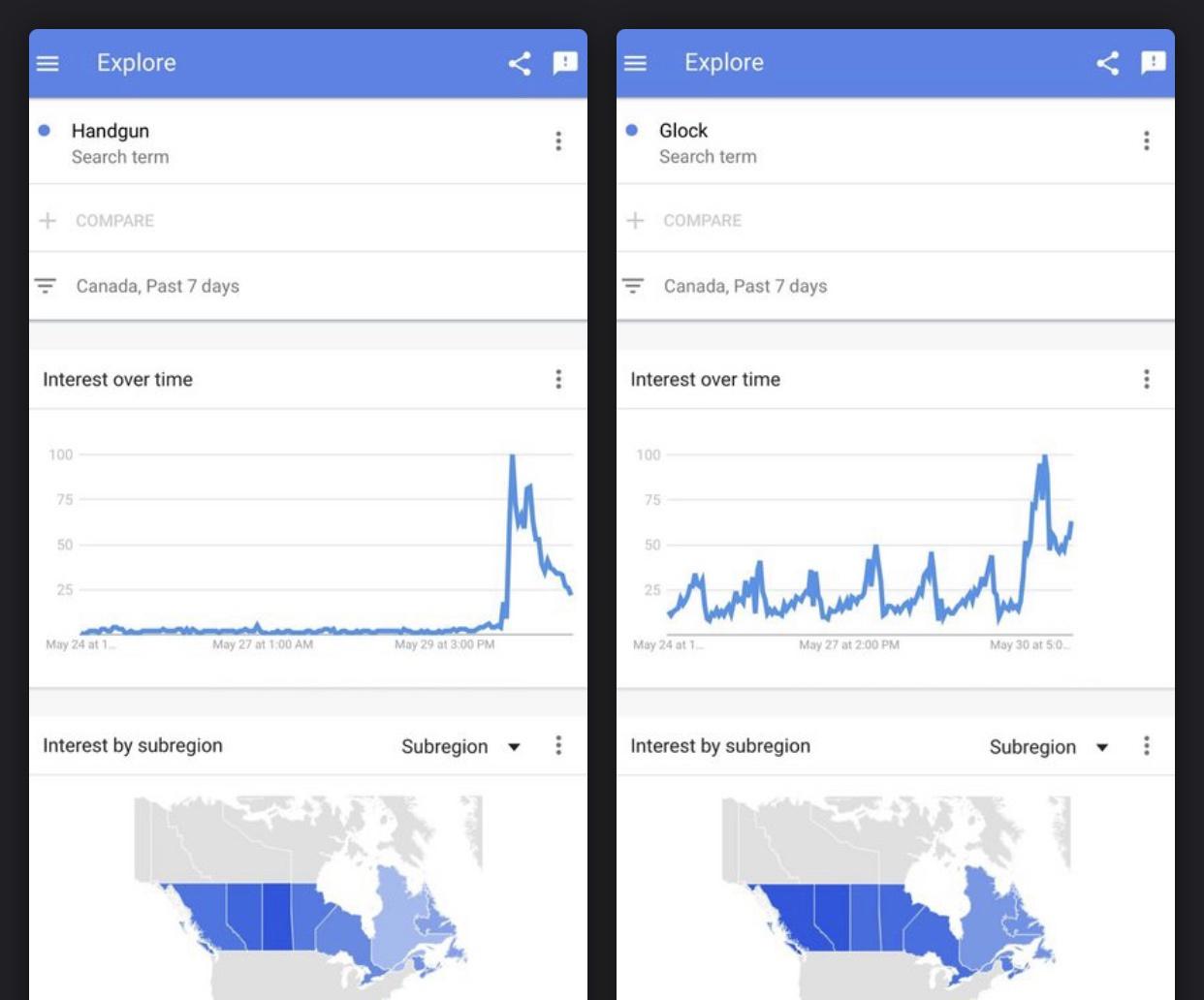Image resolution: width=1204 pixels, height=1000 pixels.
Task: Open Handgun Interest over time options menu
Action: coord(558,379)
